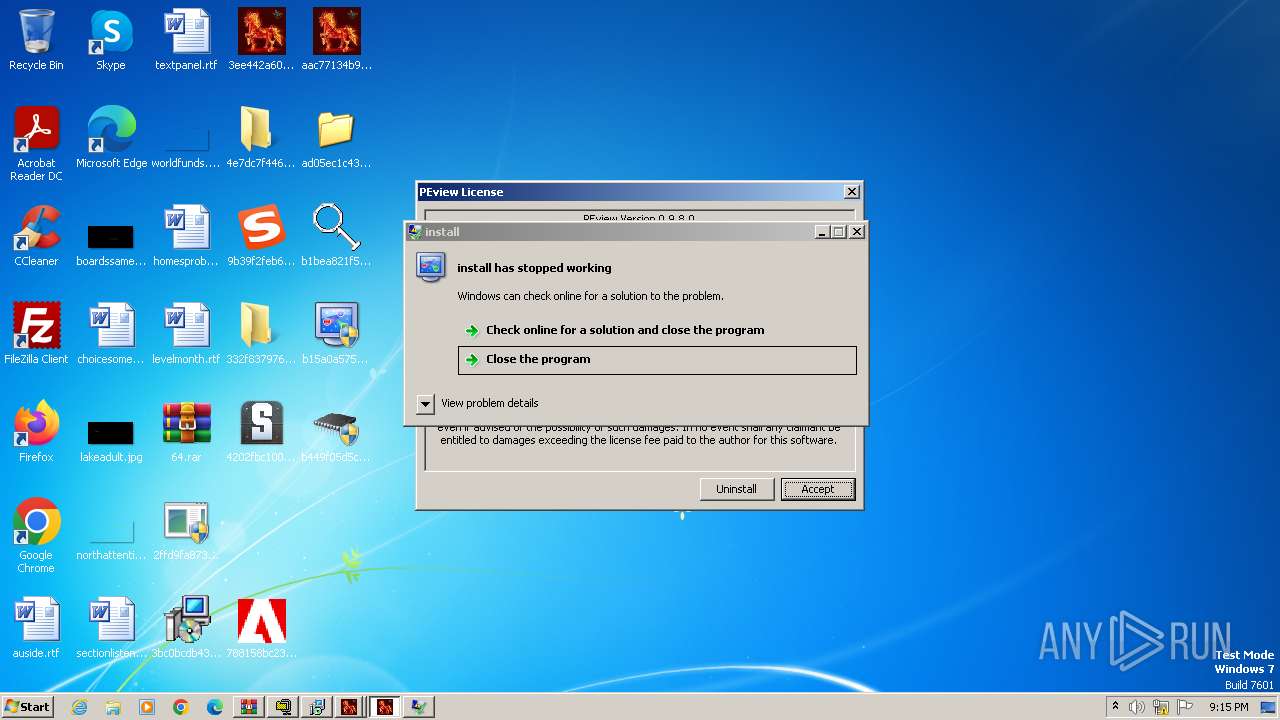The height and width of the screenshot is (720, 1280).
Task: Open Chrome from the taskbar
Action: [x=181, y=707]
